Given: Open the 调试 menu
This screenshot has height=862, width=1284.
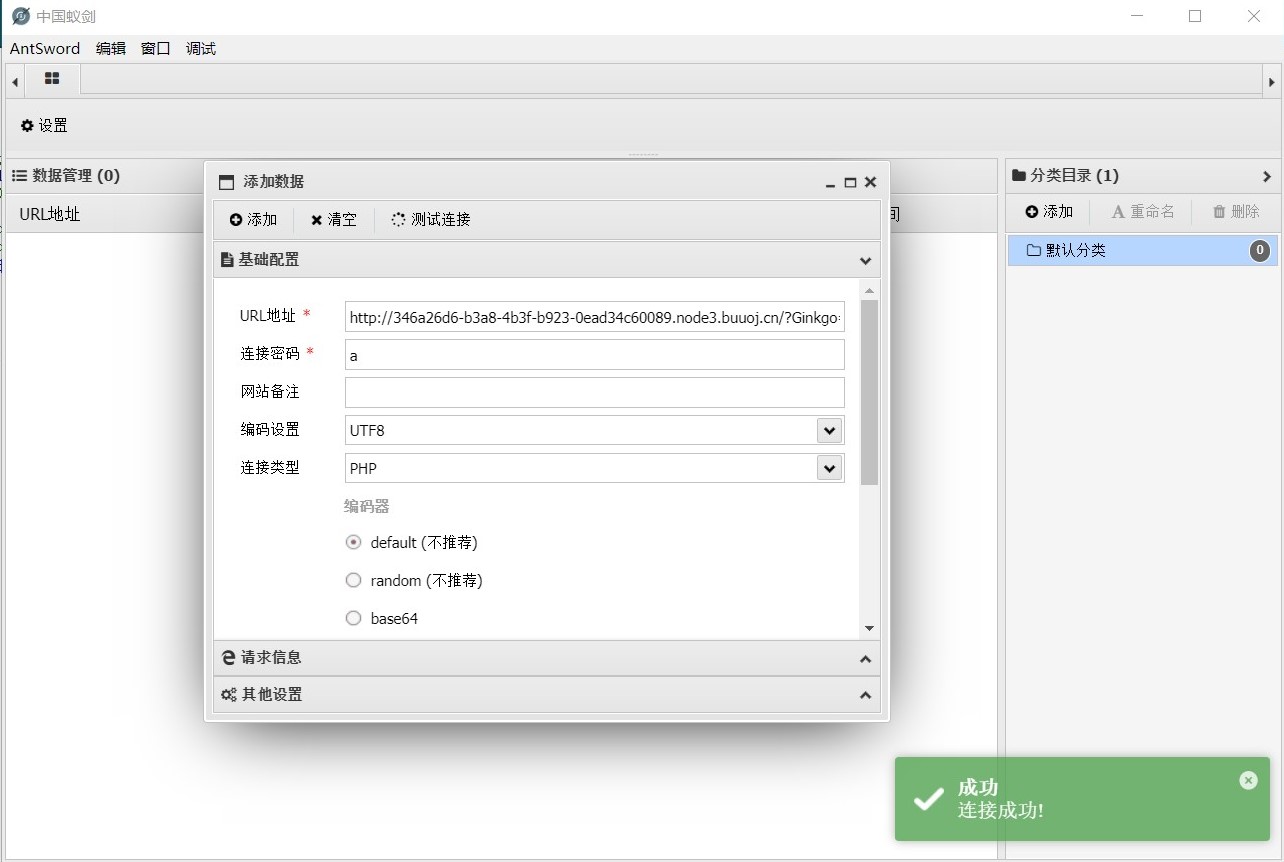Looking at the screenshot, I should (x=200, y=48).
